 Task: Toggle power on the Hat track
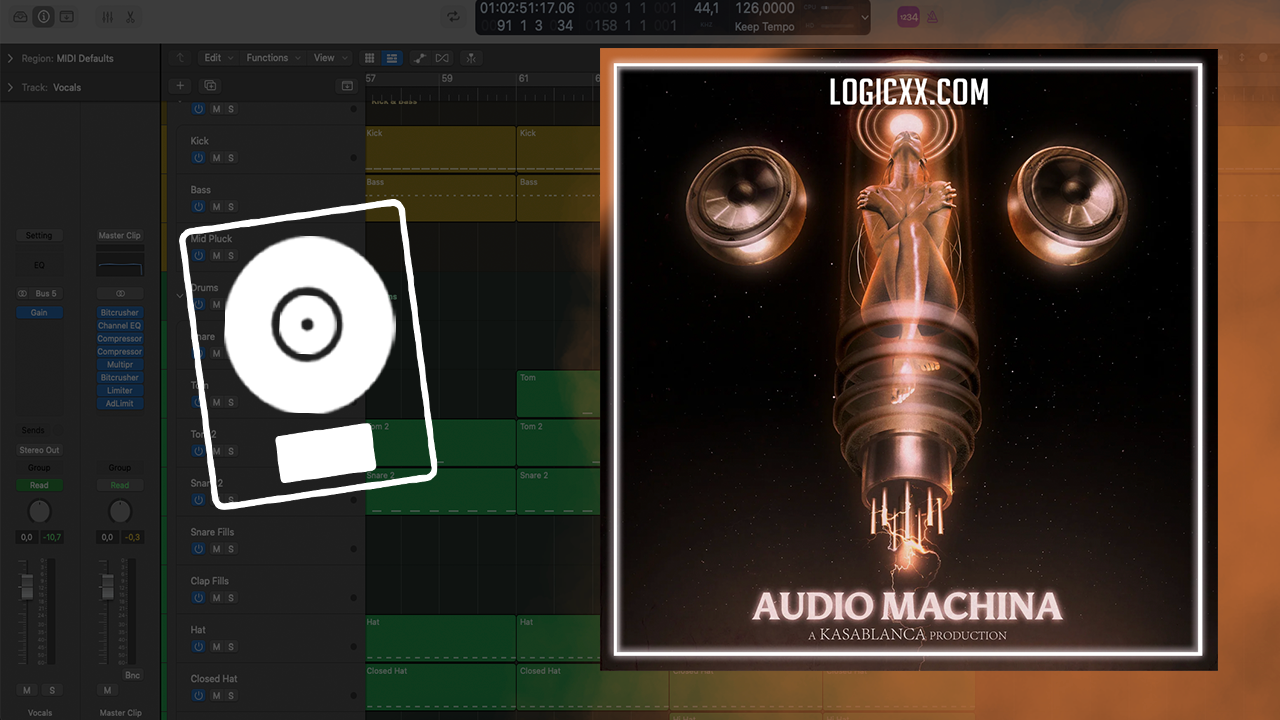click(198, 647)
